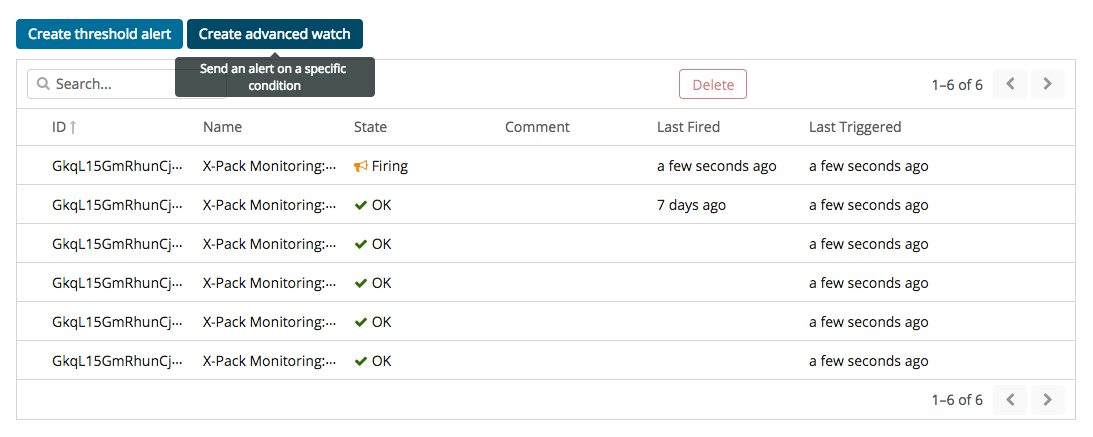Screen dimensions: 1093x437
Task: Click the megaphone icon in the Firing row
Action: (x=361, y=166)
